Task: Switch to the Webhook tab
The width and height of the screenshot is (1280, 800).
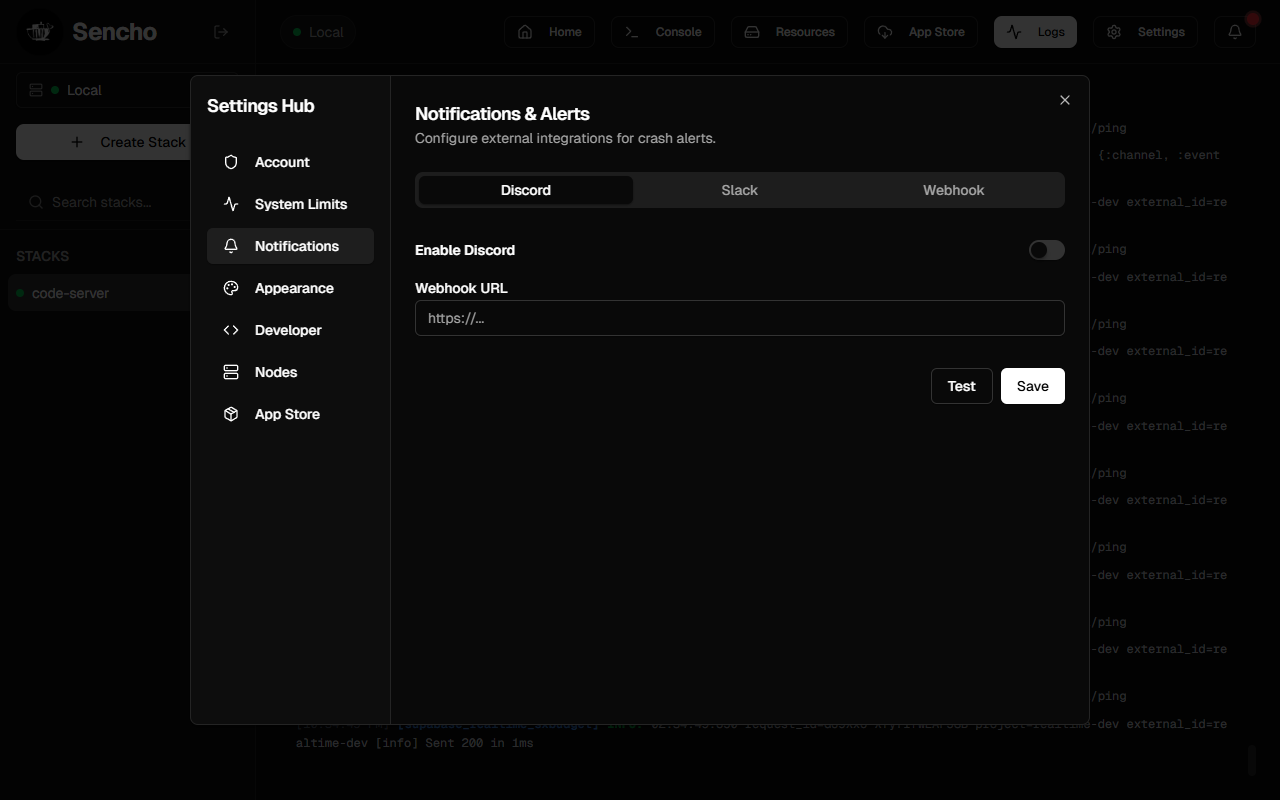Action: tap(954, 190)
